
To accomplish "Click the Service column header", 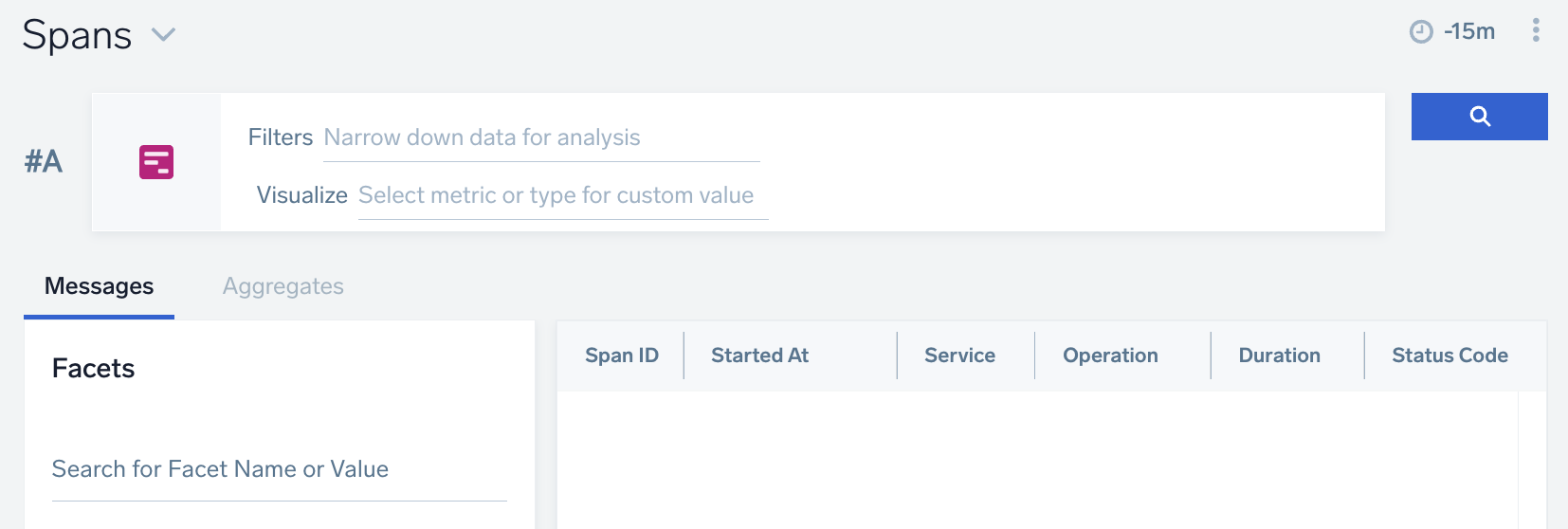I will (959, 356).
